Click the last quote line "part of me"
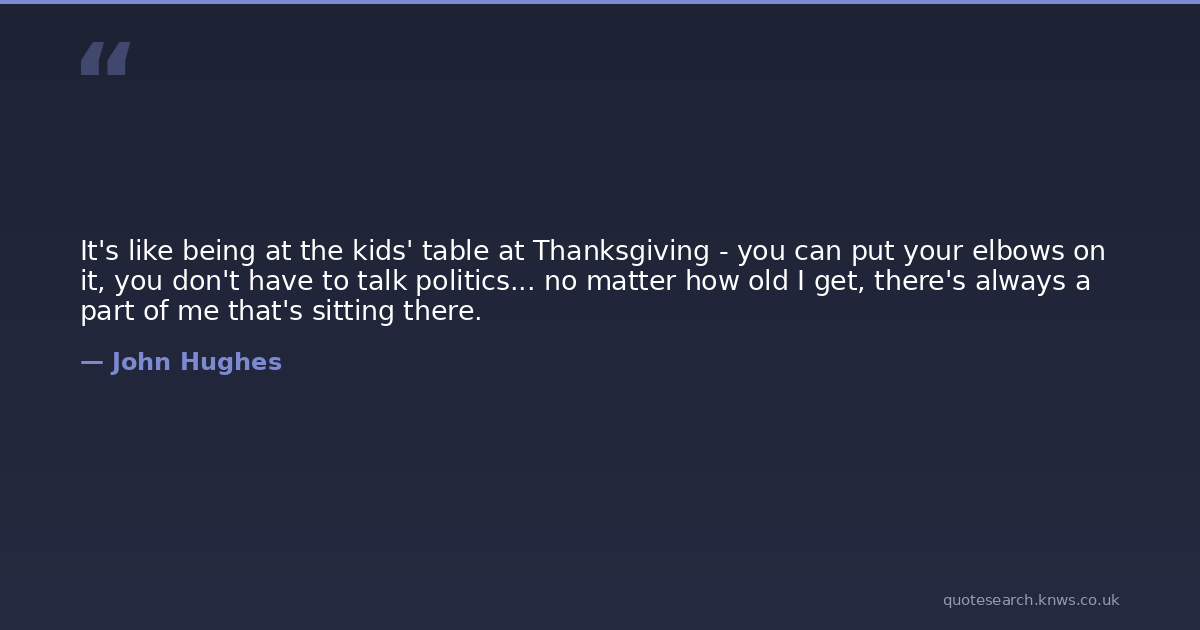This screenshot has height=630, width=1200. 280,311
